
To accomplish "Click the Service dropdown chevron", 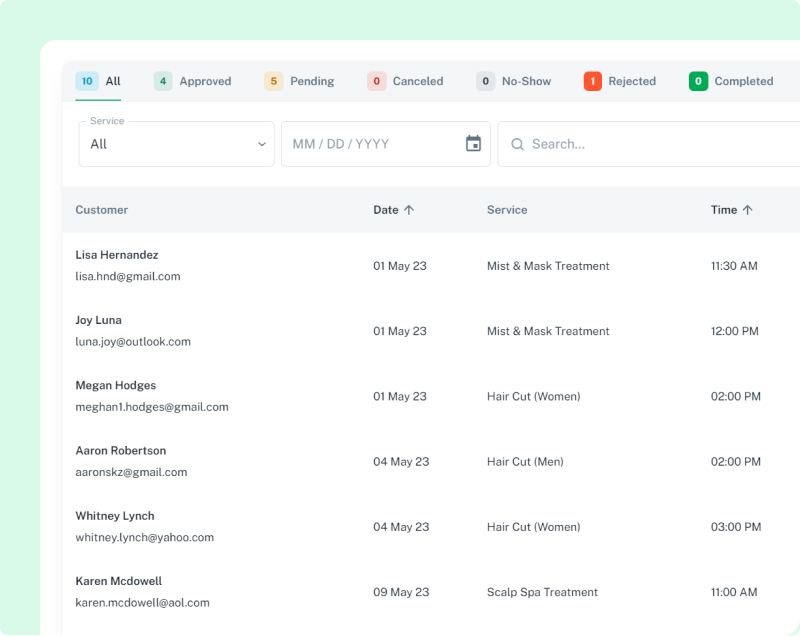I will [x=262, y=144].
